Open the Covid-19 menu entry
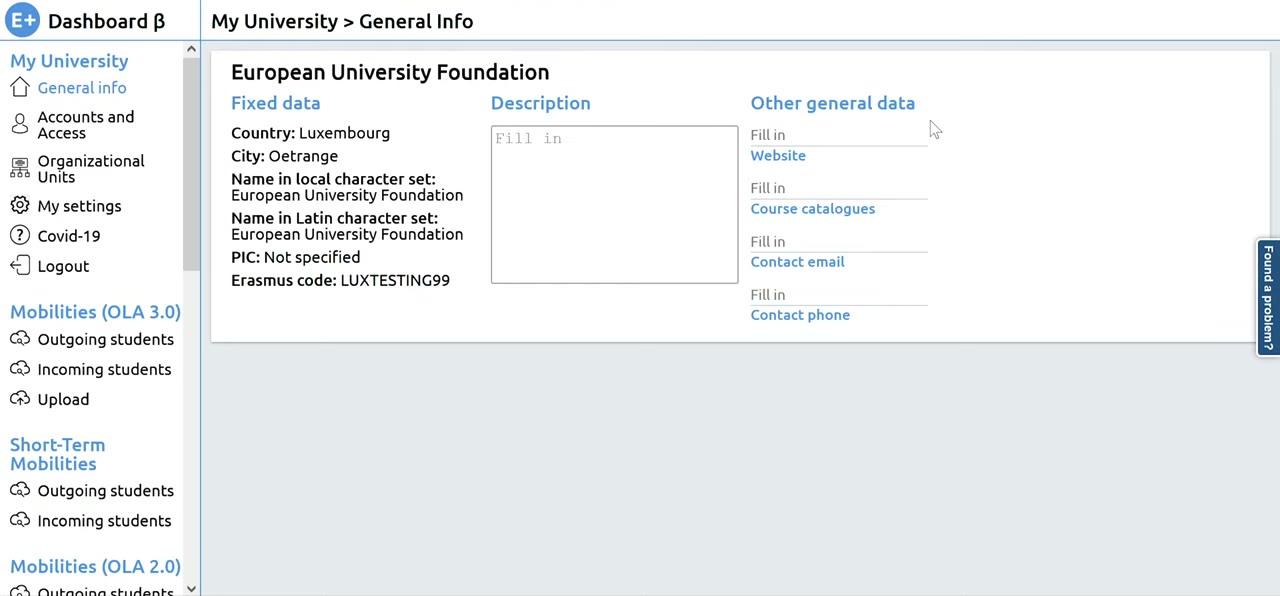The height and width of the screenshot is (596, 1280). (x=69, y=236)
